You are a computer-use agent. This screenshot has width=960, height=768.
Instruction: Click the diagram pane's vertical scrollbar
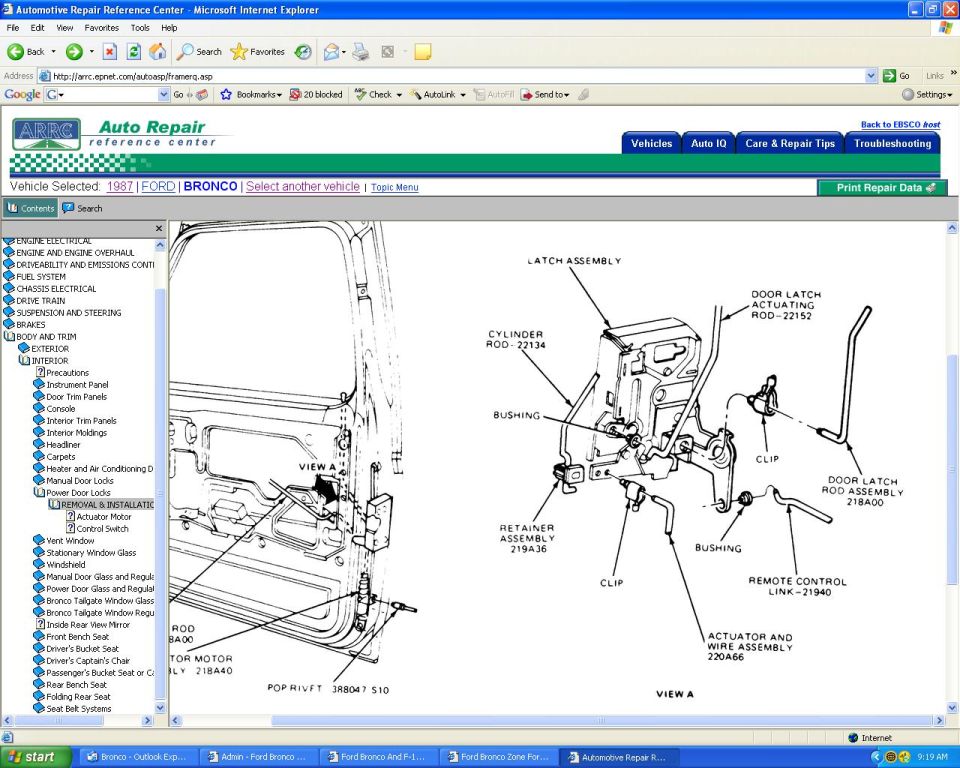pyautogui.click(x=952, y=469)
